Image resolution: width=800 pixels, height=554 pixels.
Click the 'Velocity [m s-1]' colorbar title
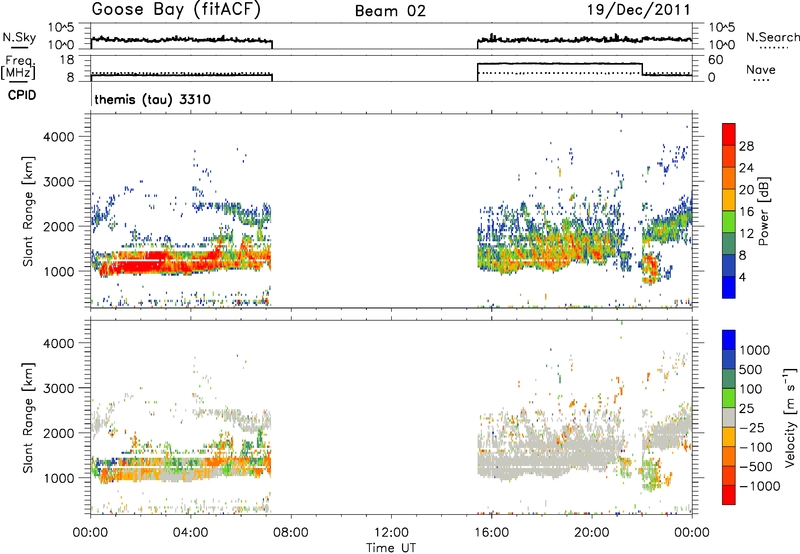point(790,417)
